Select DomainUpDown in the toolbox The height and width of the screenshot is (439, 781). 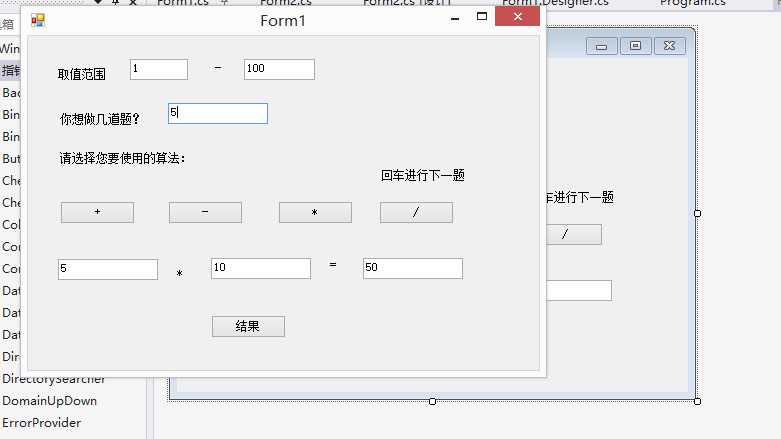[49, 401]
